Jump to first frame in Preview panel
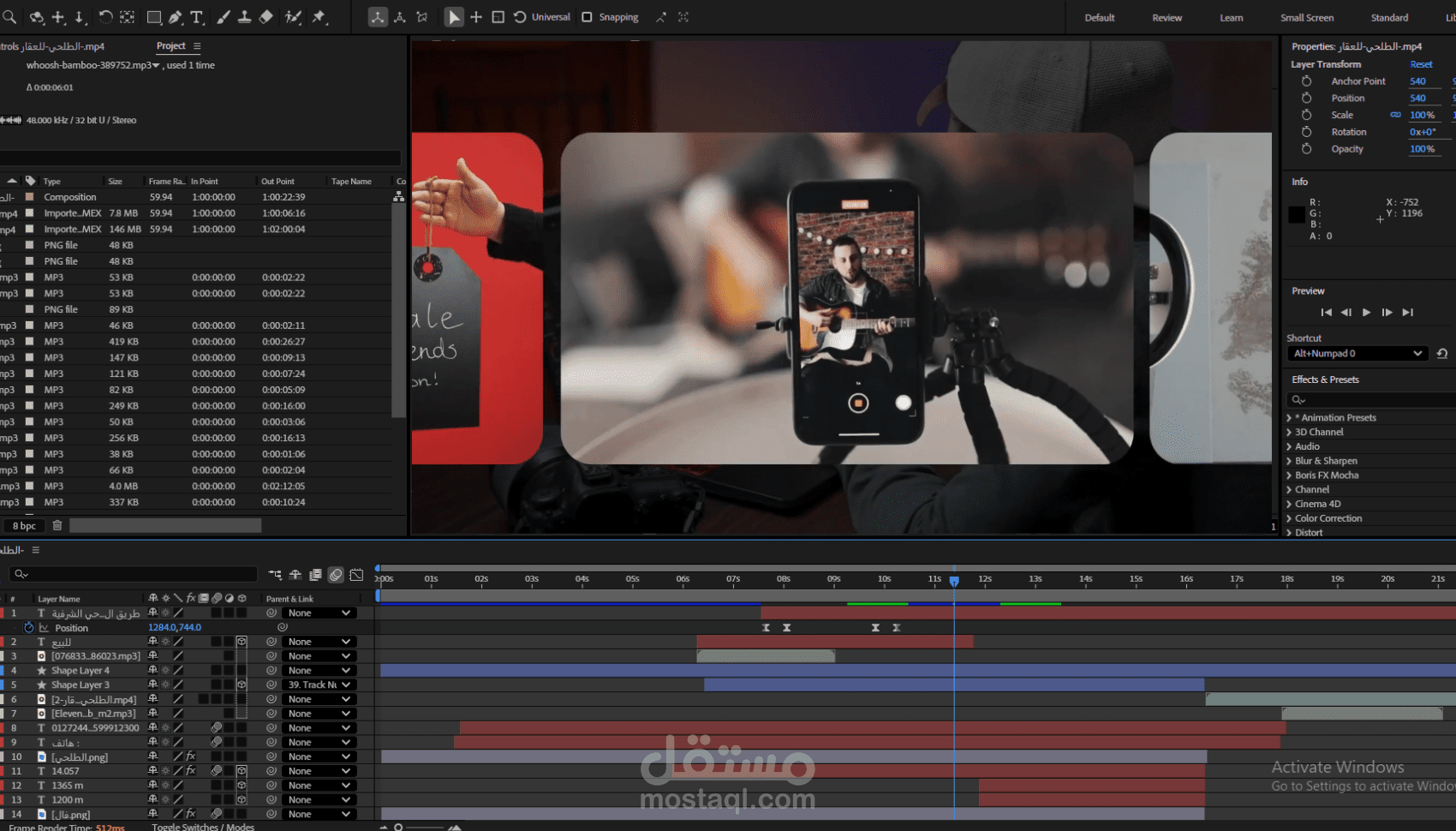The image size is (1456, 831). click(x=1326, y=313)
